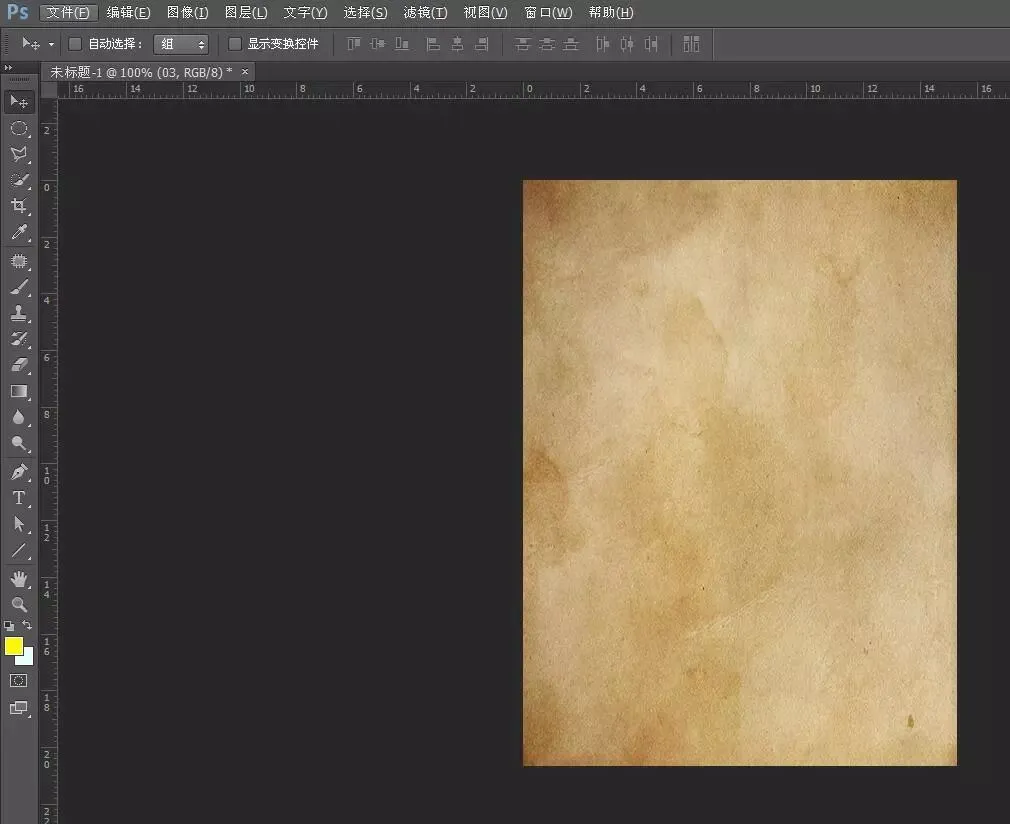
Task: Open the yellow foreground color swatch
Action: pos(14,646)
